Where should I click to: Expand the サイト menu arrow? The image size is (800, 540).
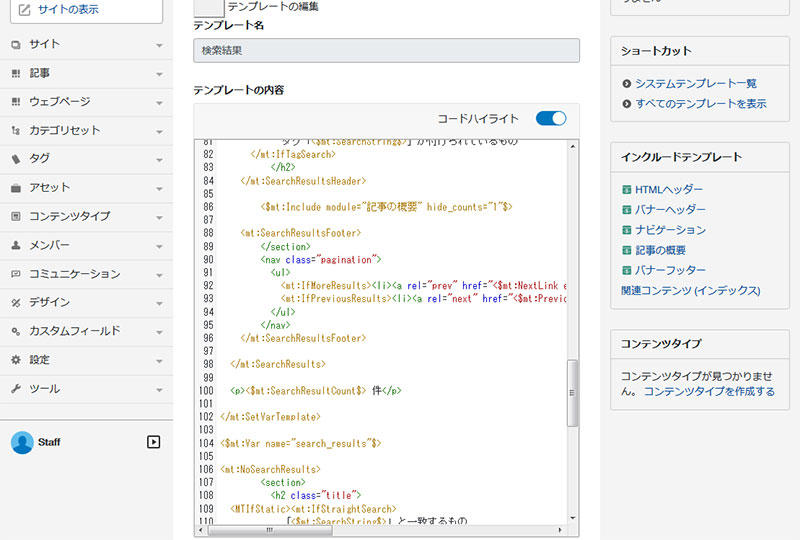pyautogui.click(x=159, y=45)
